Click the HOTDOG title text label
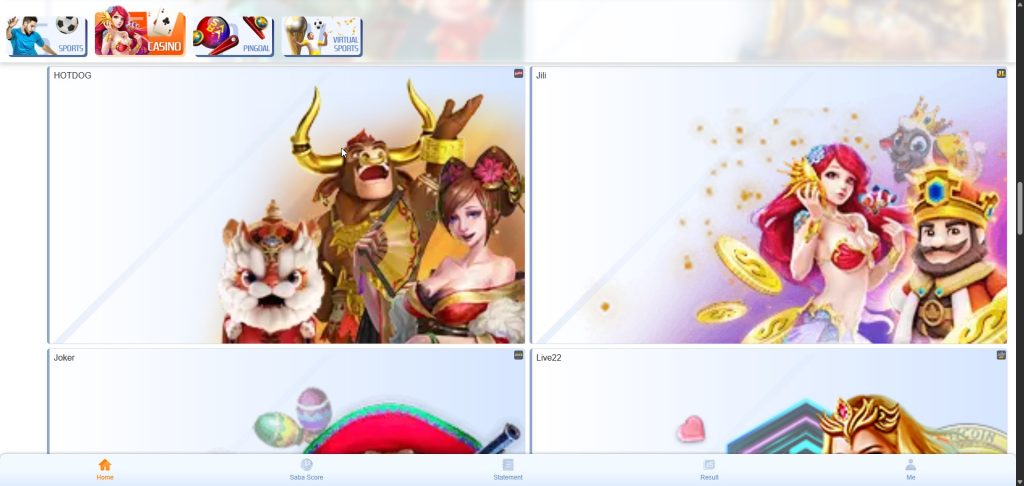1024x486 pixels. pyautogui.click(x=72, y=76)
